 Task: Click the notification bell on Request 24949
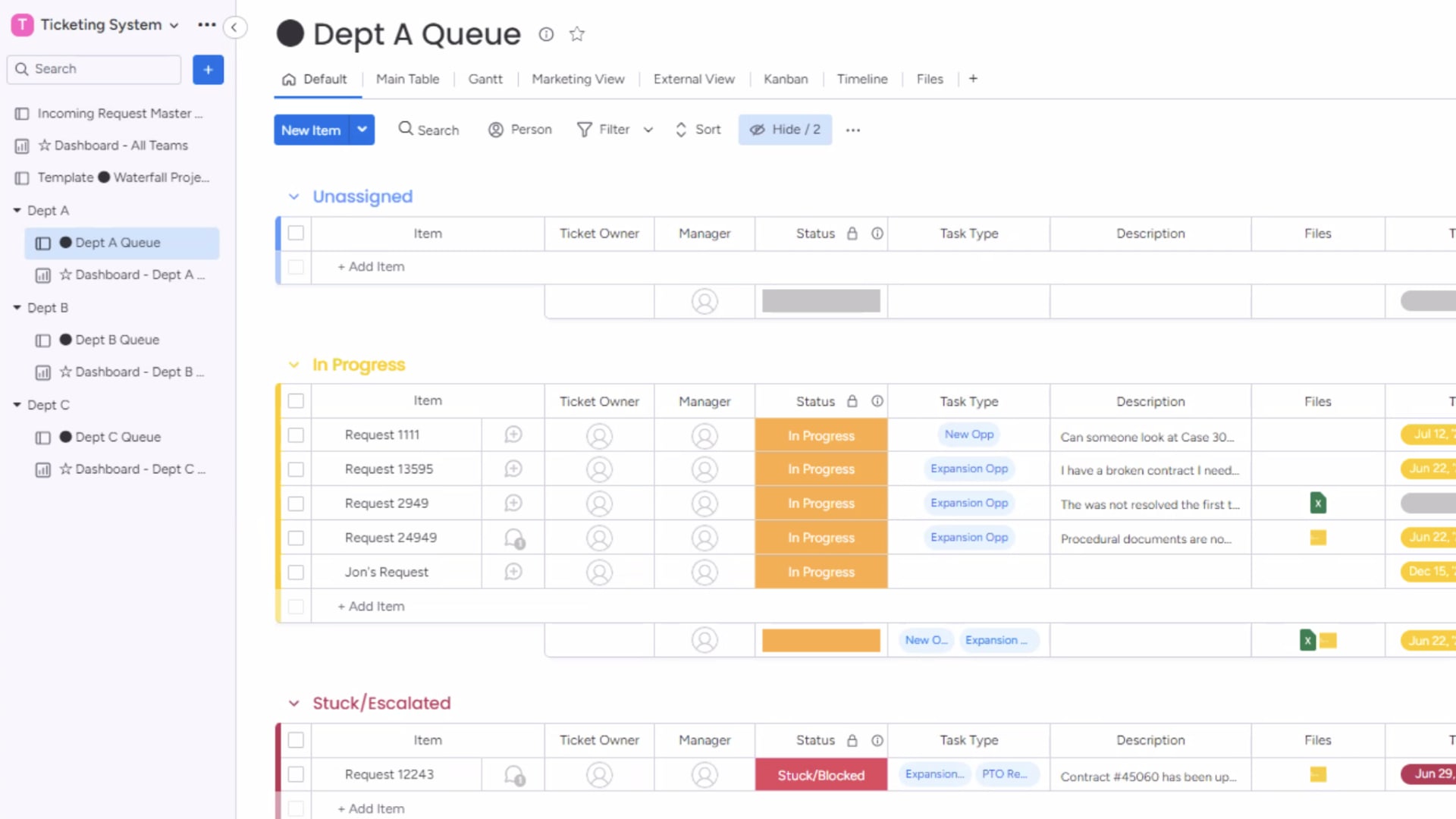point(513,537)
